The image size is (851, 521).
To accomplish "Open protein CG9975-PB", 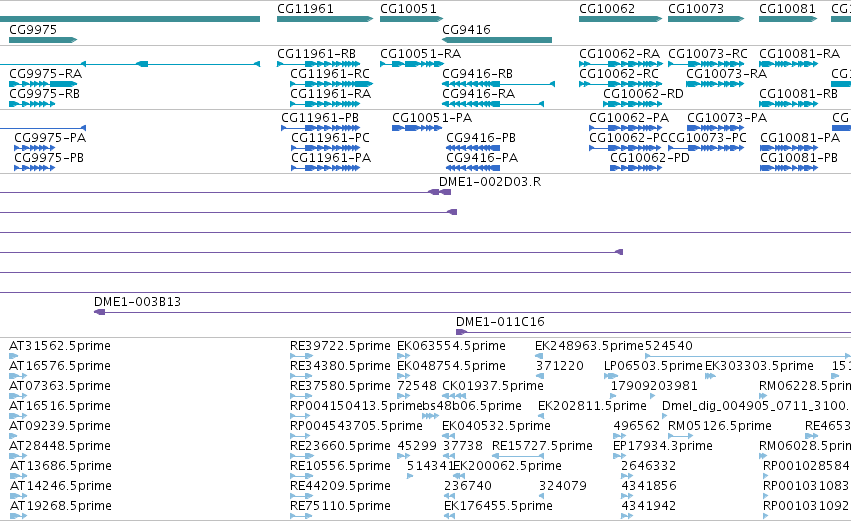I will pyautogui.click(x=34, y=168).
